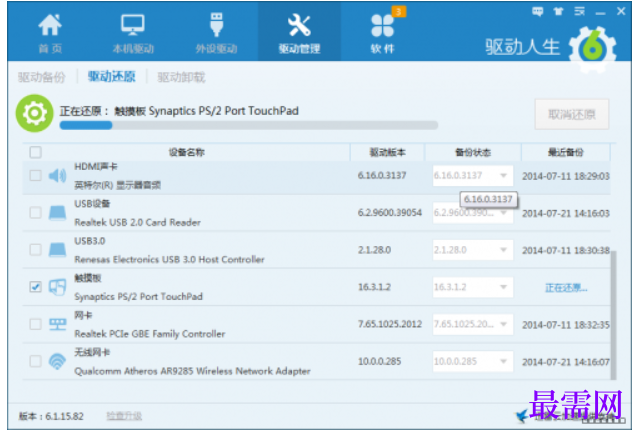Click the 网卡 network adapter icon
This screenshot has width=641, height=436.
click(x=57, y=324)
